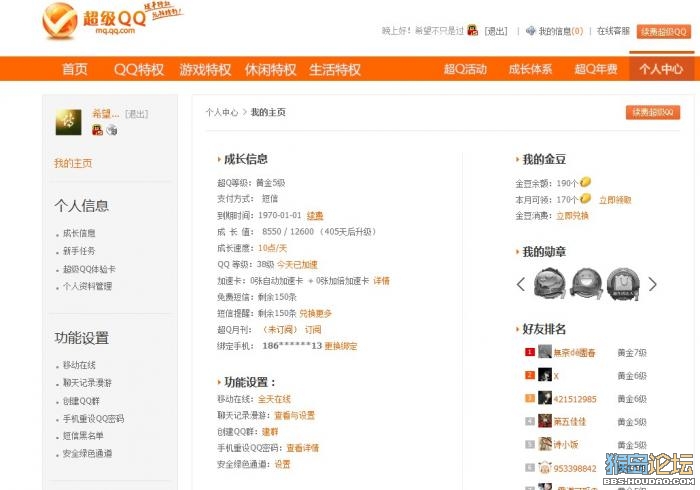Open friend 無奈de圈套 name link
700x490 pixels.
coord(575,353)
